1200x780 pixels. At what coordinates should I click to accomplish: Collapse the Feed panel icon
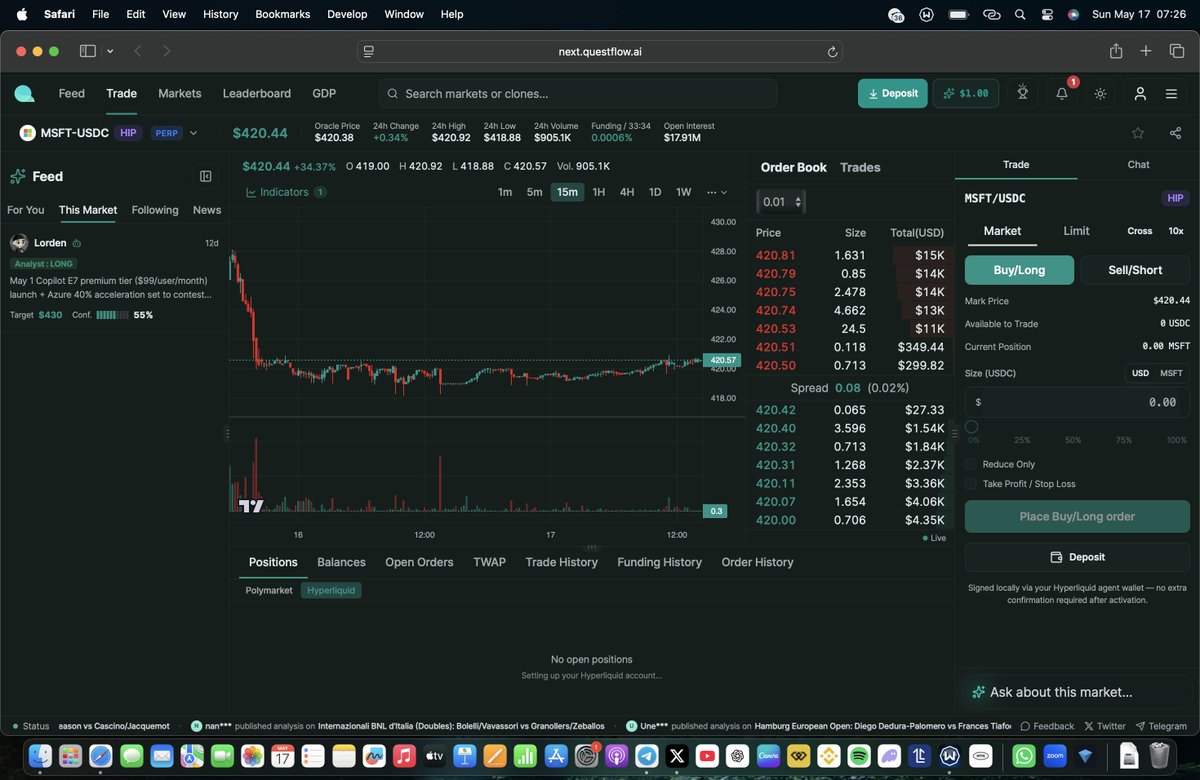(206, 176)
